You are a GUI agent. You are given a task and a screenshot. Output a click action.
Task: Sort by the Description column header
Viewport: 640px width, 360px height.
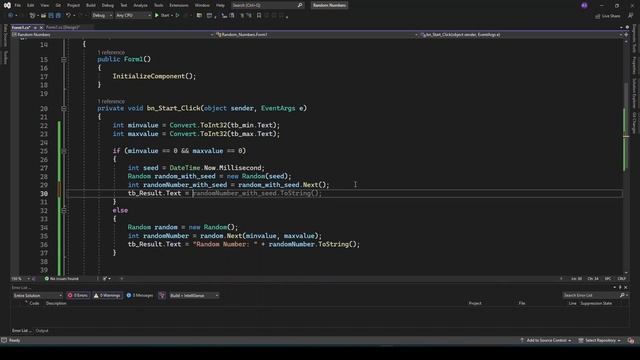click(x=56, y=303)
